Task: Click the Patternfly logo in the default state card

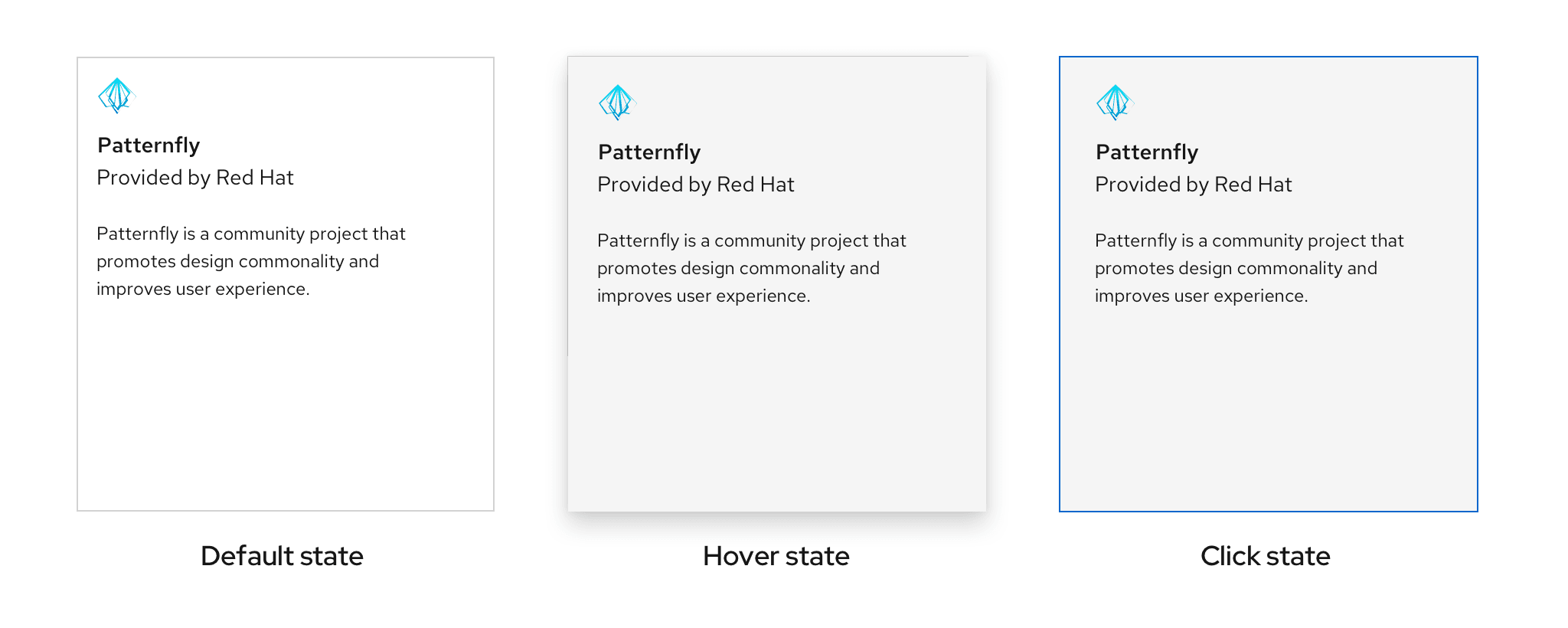Action: coord(116,96)
